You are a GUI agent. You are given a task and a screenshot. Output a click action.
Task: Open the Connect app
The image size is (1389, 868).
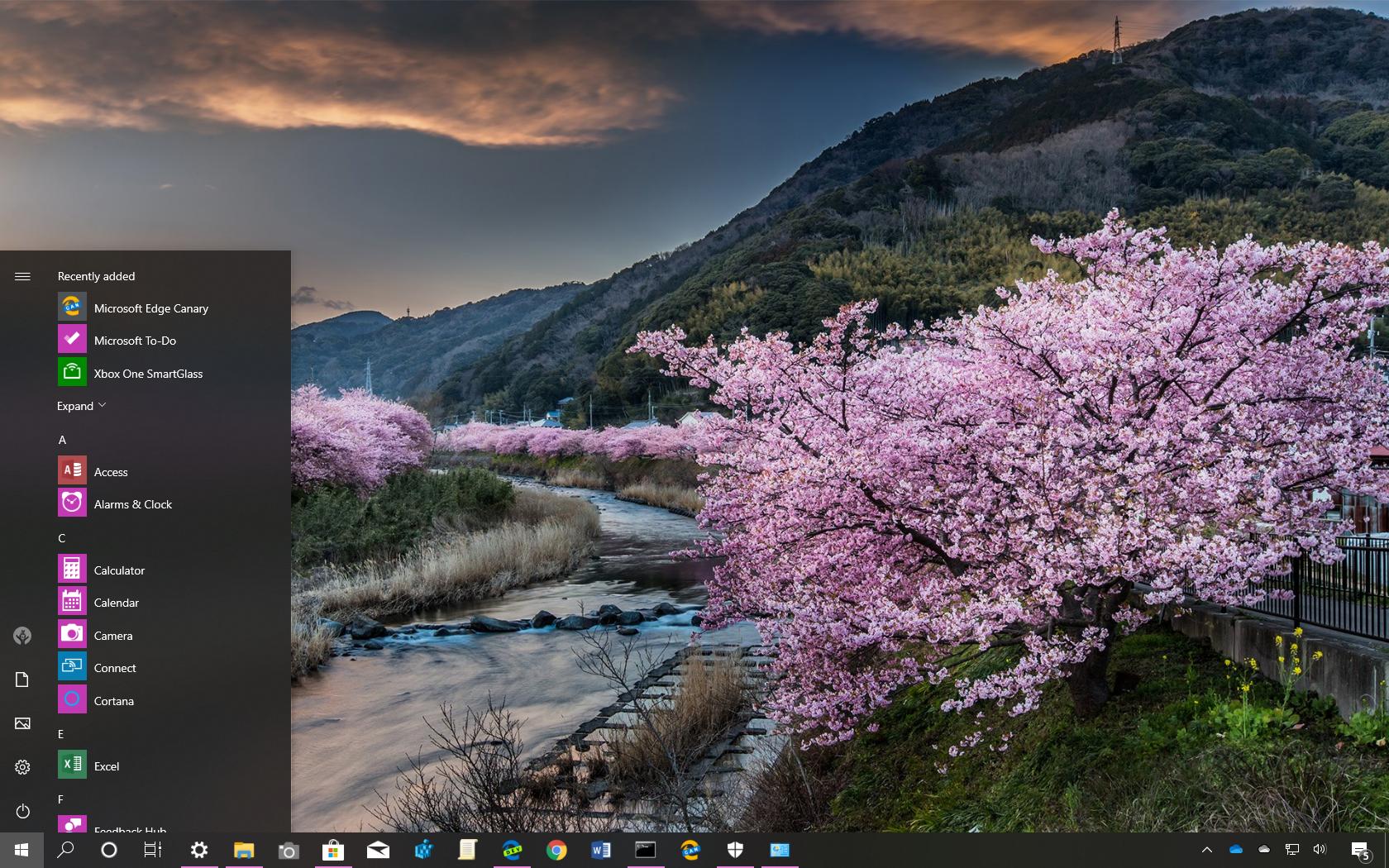(115, 667)
